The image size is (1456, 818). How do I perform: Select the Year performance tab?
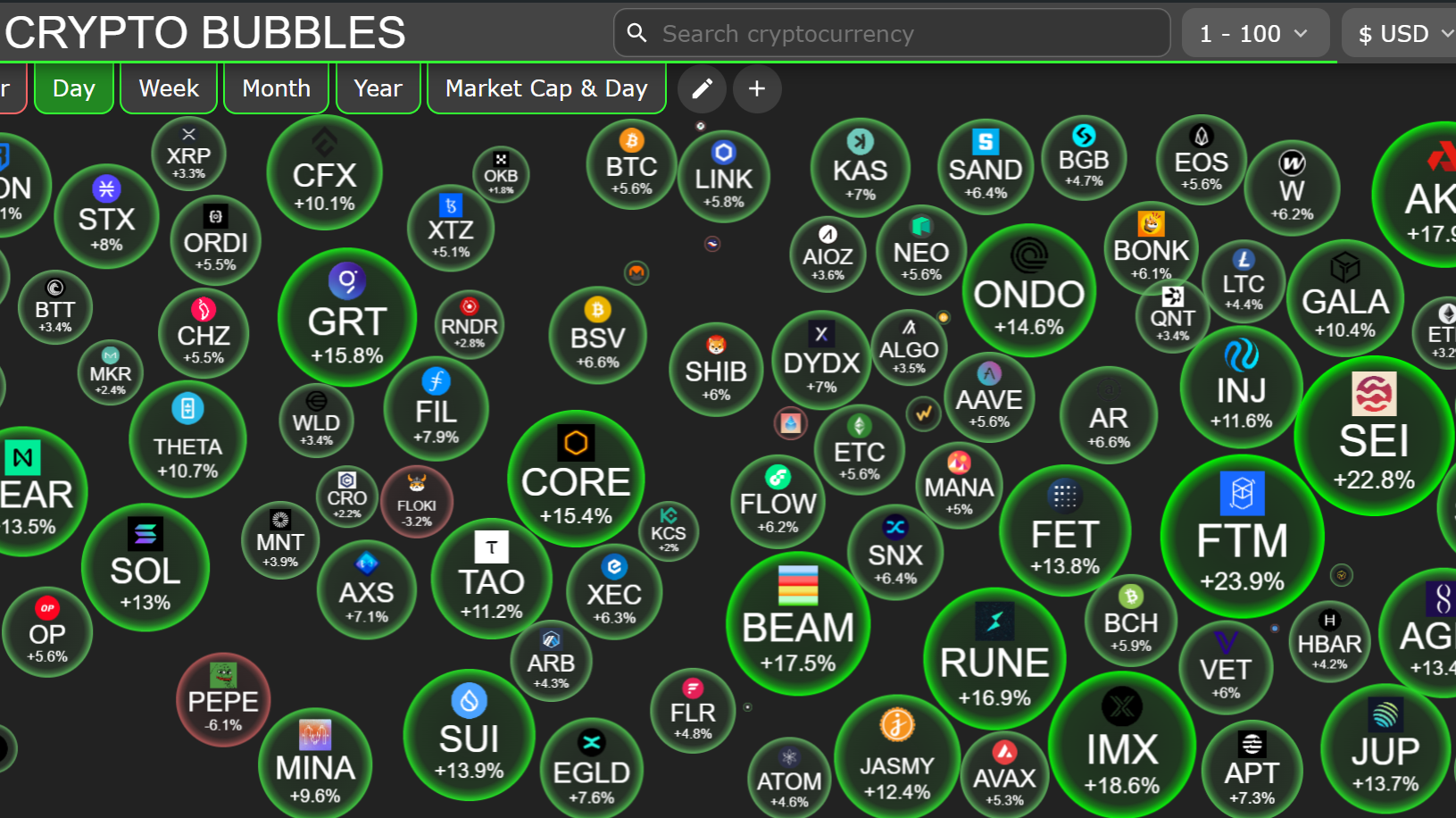378,88
